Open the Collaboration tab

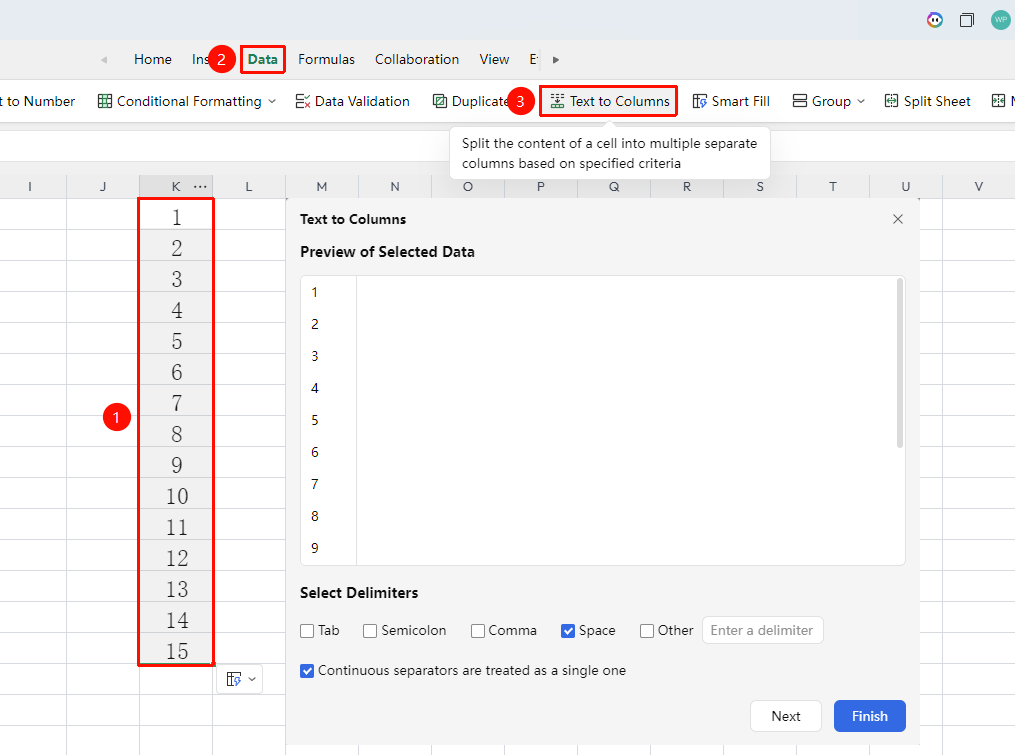point(417,60)
